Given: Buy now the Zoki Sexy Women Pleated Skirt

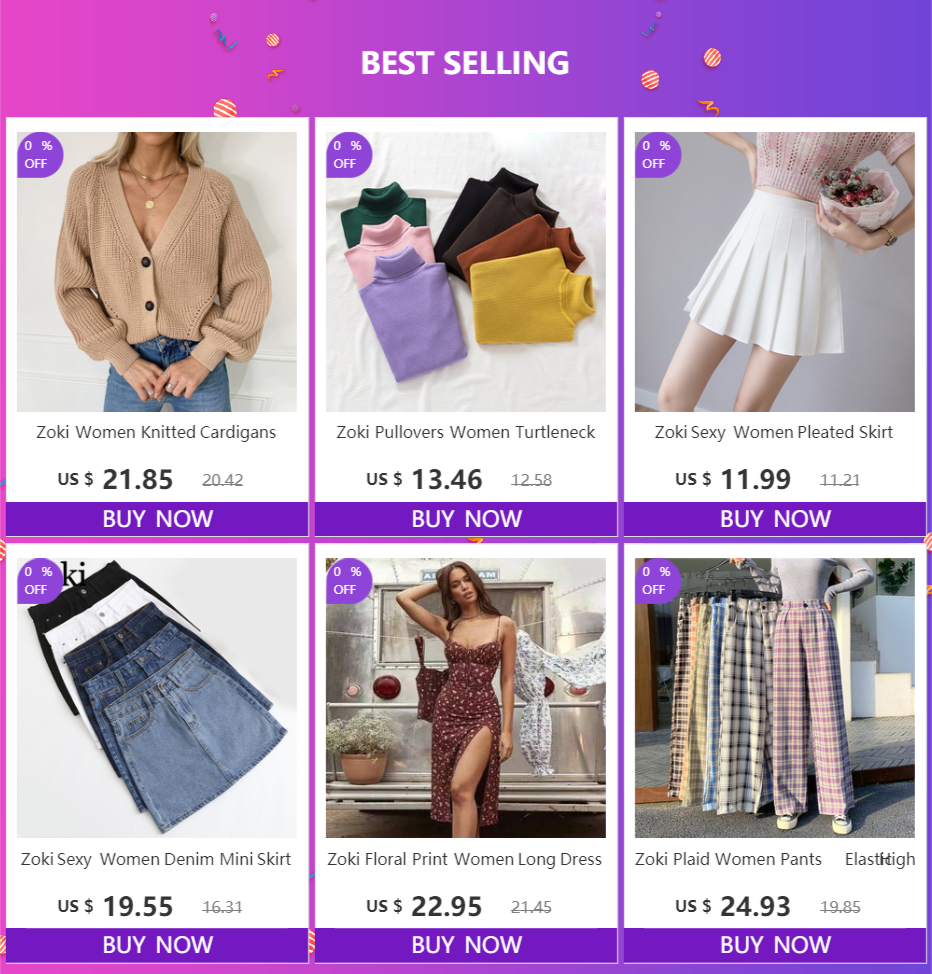Looking at the screenshot, I should pos(775,519).
